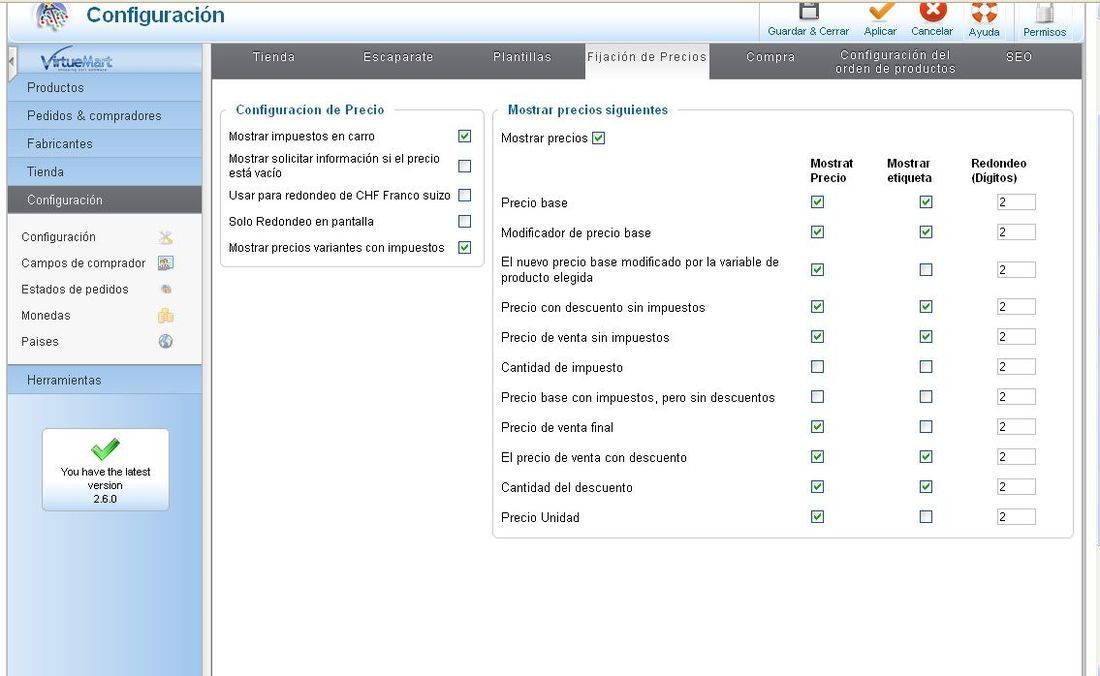Collapse the sidebar with the left arrow handle
This screenshot has height=676, width=1100.
pyautogui.click(x=12, y=62)
